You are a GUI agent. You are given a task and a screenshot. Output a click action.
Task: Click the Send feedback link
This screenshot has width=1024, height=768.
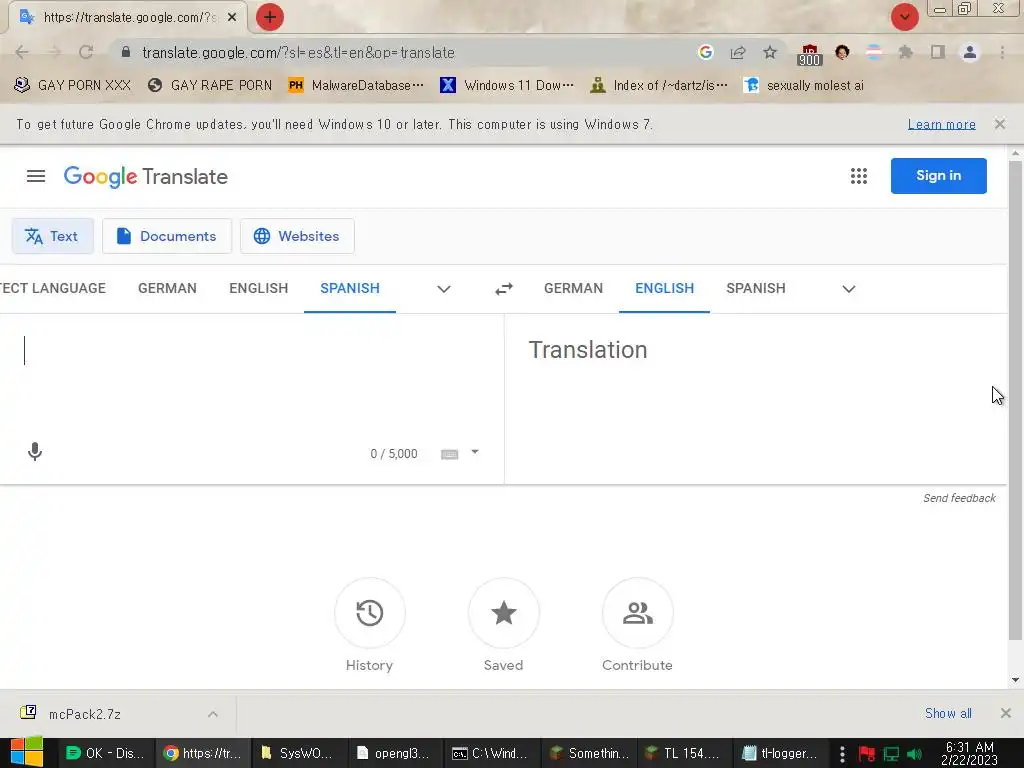(959, 498)
